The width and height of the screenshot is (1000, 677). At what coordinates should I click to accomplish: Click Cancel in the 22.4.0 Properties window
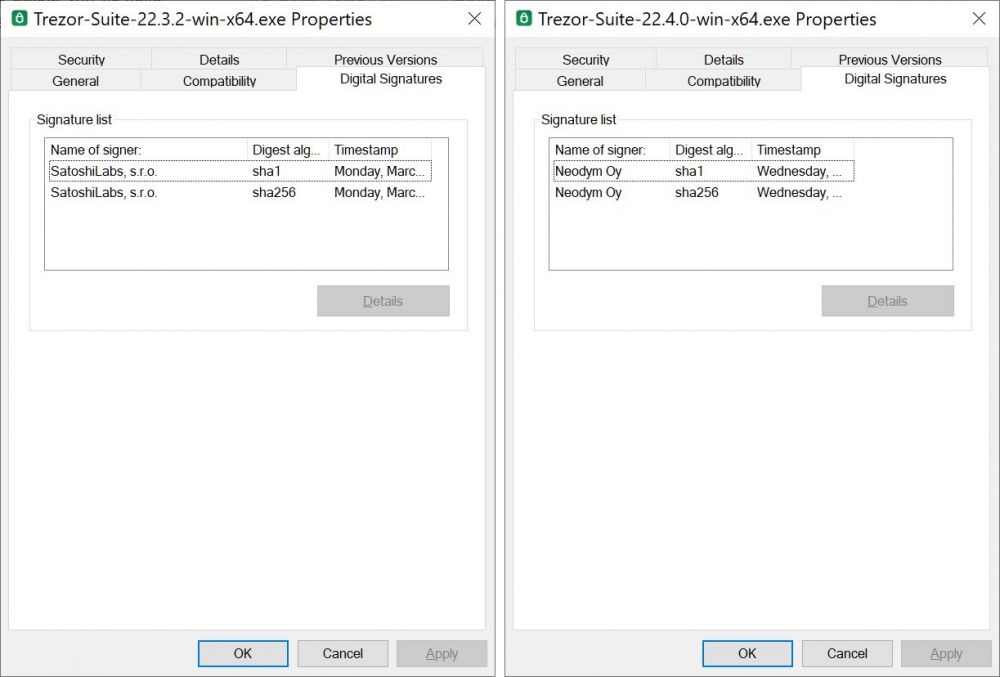coord(847,653)
